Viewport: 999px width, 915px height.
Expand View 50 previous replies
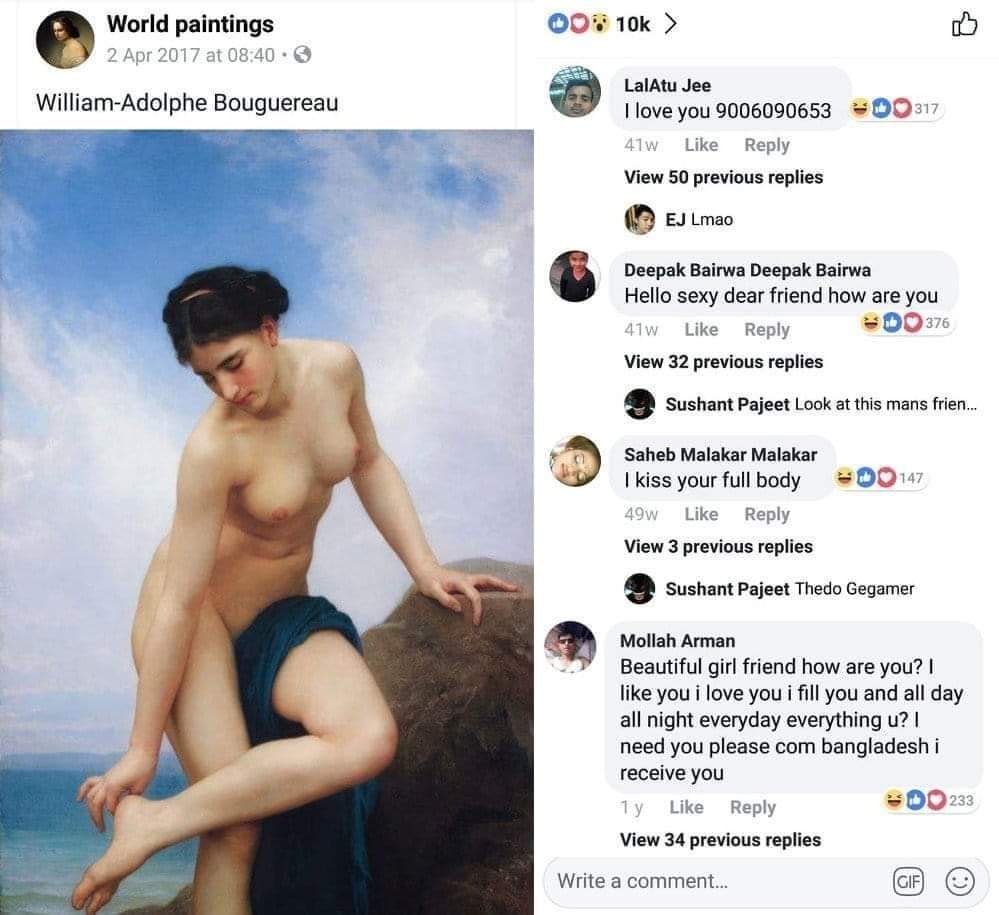coord(723,177)
